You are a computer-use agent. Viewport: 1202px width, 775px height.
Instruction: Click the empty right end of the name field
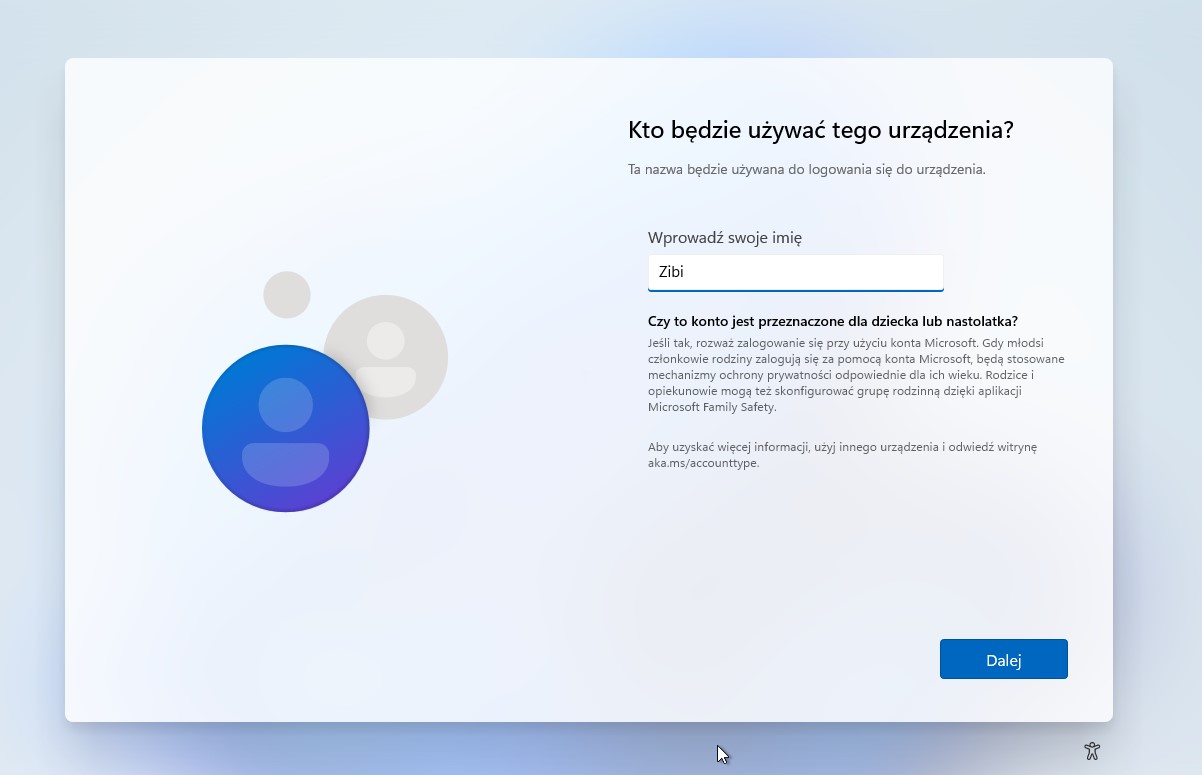point(900,272)
